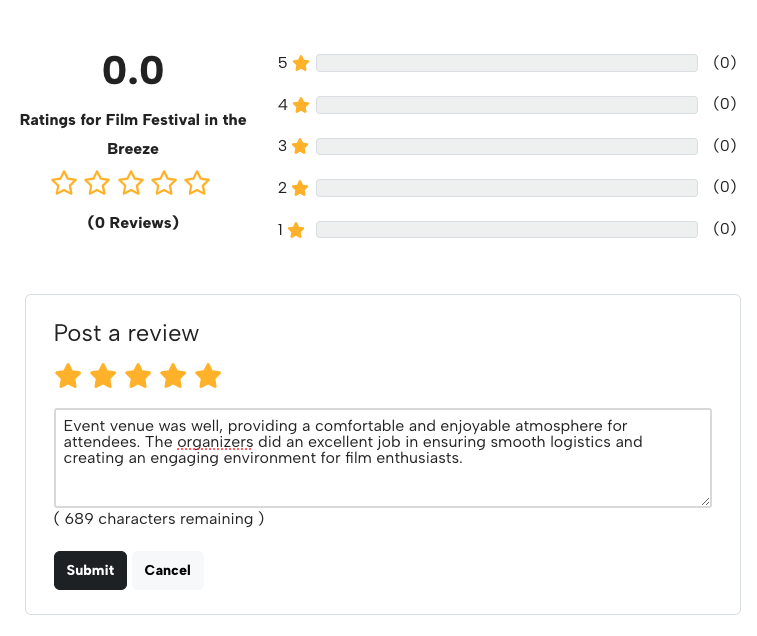Submit the review
The image size is (757, 636).
(x=90, y=570)
